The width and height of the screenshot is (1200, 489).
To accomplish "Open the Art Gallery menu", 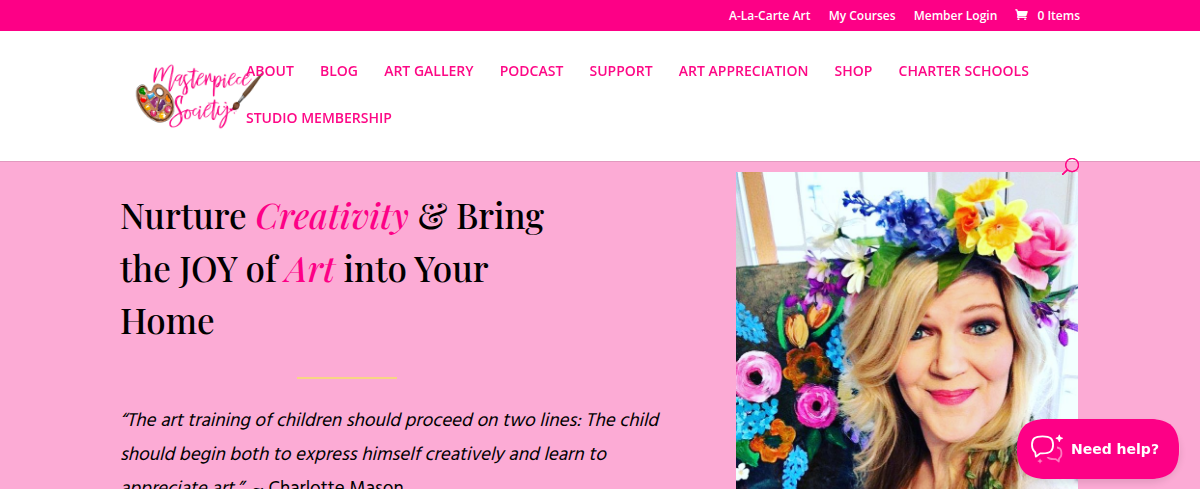I will coord(429,71).
